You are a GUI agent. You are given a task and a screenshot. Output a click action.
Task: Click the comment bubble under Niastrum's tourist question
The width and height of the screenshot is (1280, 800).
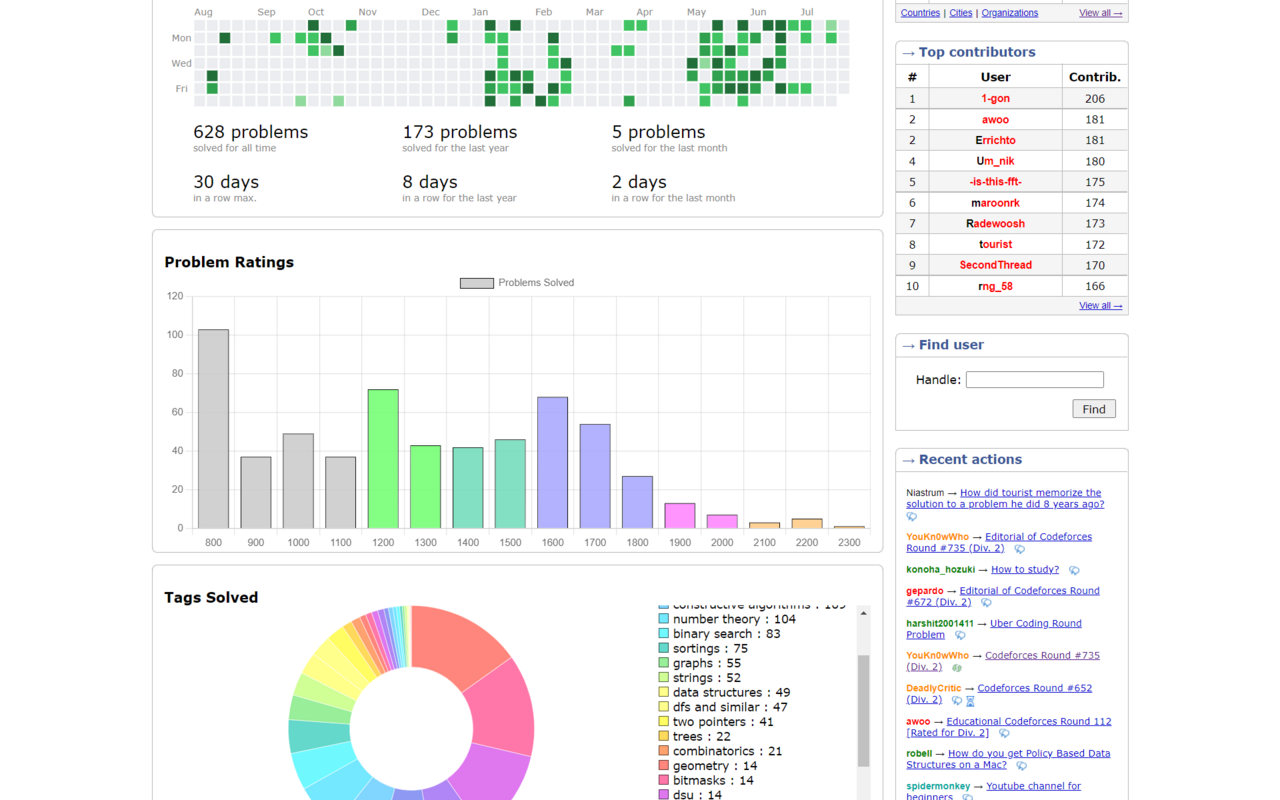(912, 518)
